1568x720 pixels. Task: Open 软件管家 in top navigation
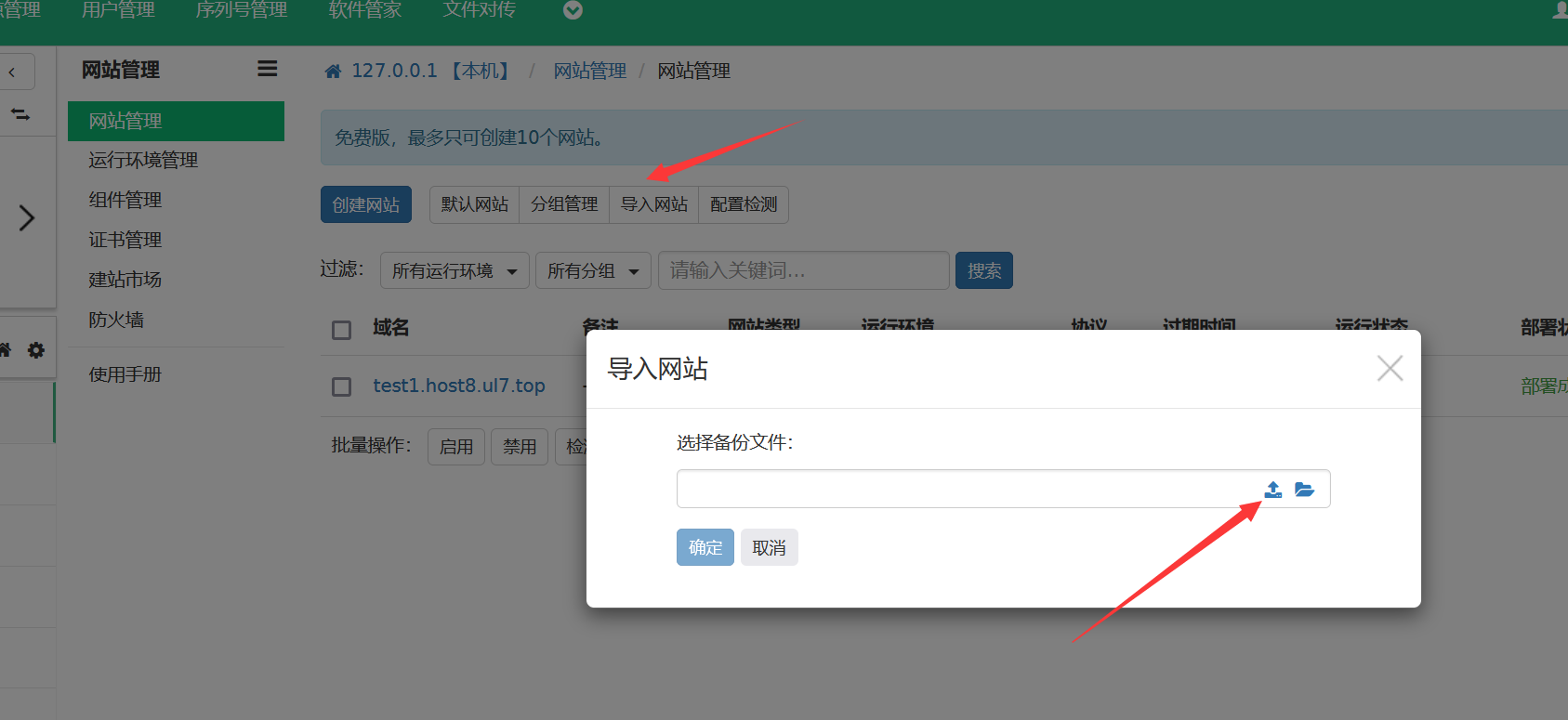[365, 10]
